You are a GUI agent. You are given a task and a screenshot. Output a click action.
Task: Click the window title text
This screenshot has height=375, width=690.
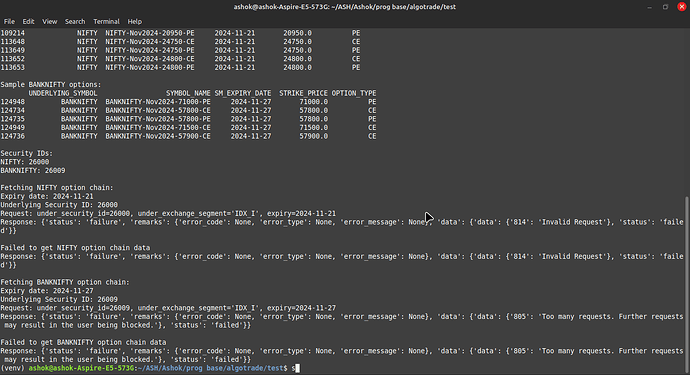345,7
